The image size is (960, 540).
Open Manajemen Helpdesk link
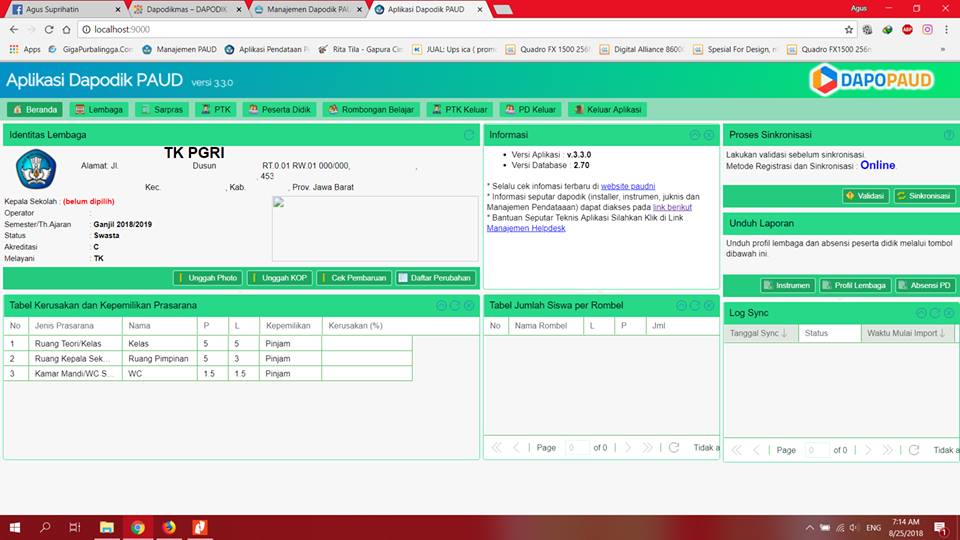[526, 228]
